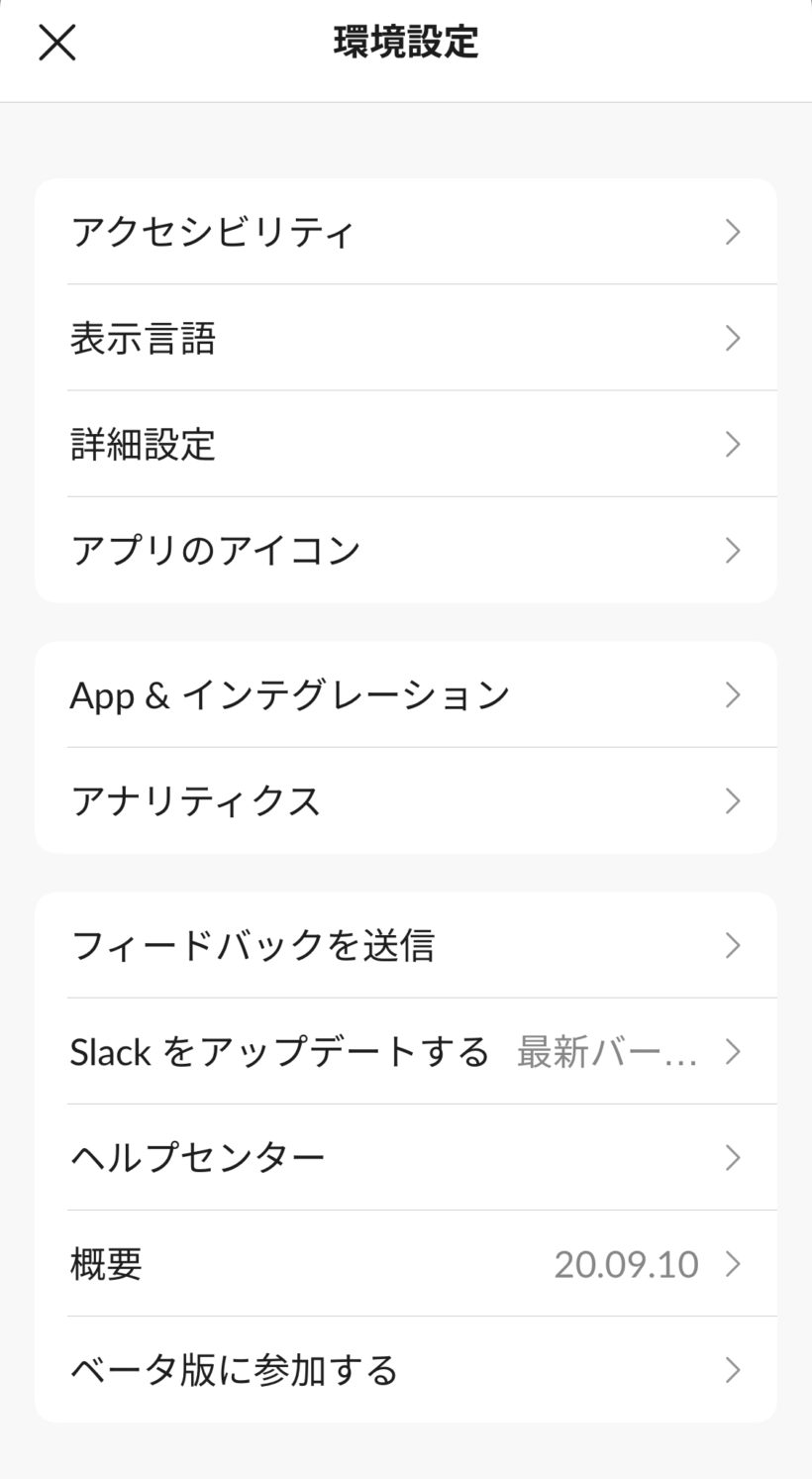This screenshot has height=1479, width=812.
Task: Tap Slack をアップデートする row
Action: pyautogui.click(x=279, y=1052)
